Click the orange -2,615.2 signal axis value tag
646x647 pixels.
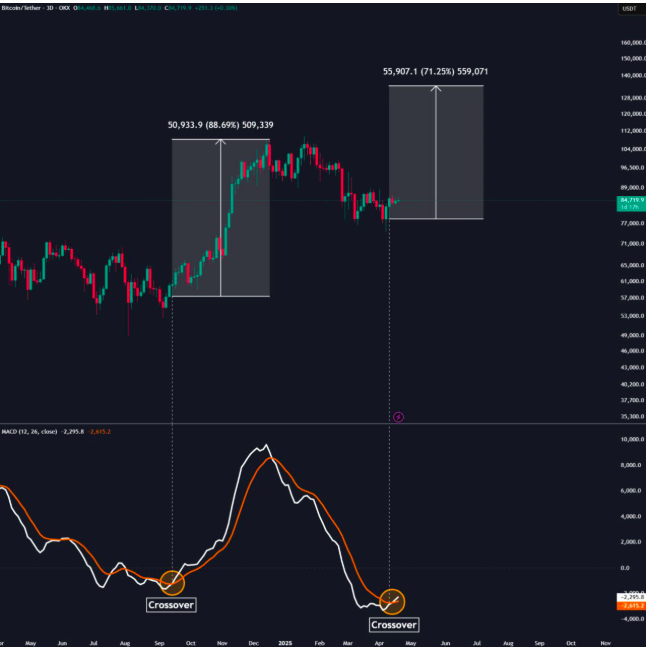[631, 606]
